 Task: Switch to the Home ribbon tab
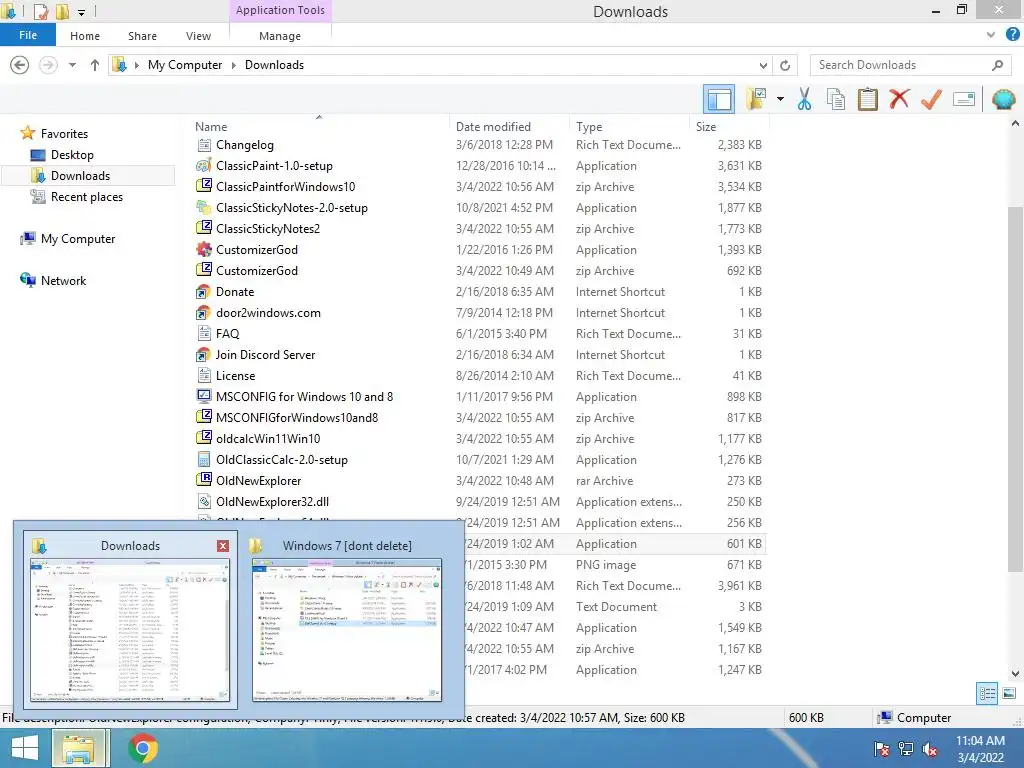(85, 36)
